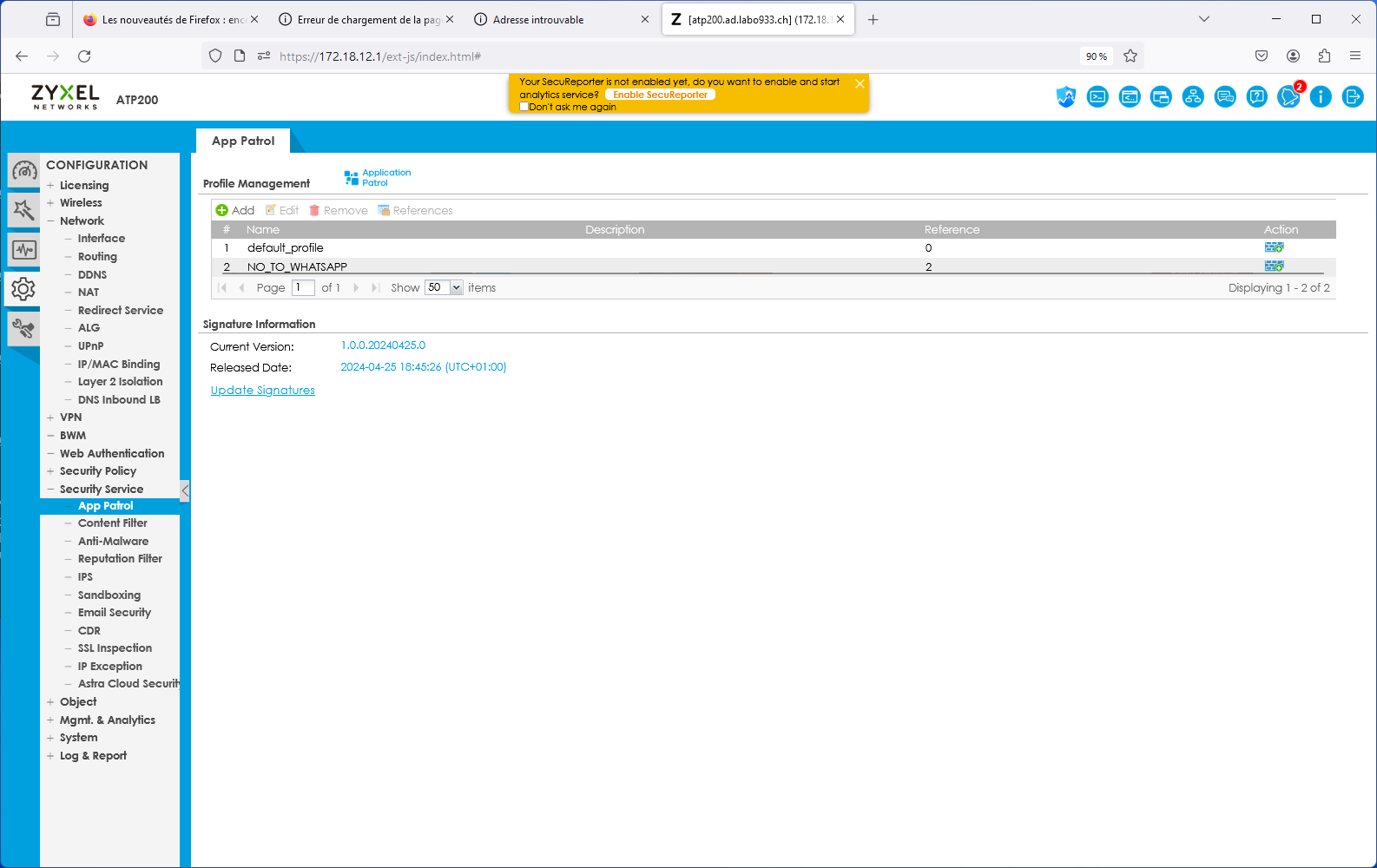Click the Add button
The height and width of the screenshot is (868, 1377).
[235, 210]
